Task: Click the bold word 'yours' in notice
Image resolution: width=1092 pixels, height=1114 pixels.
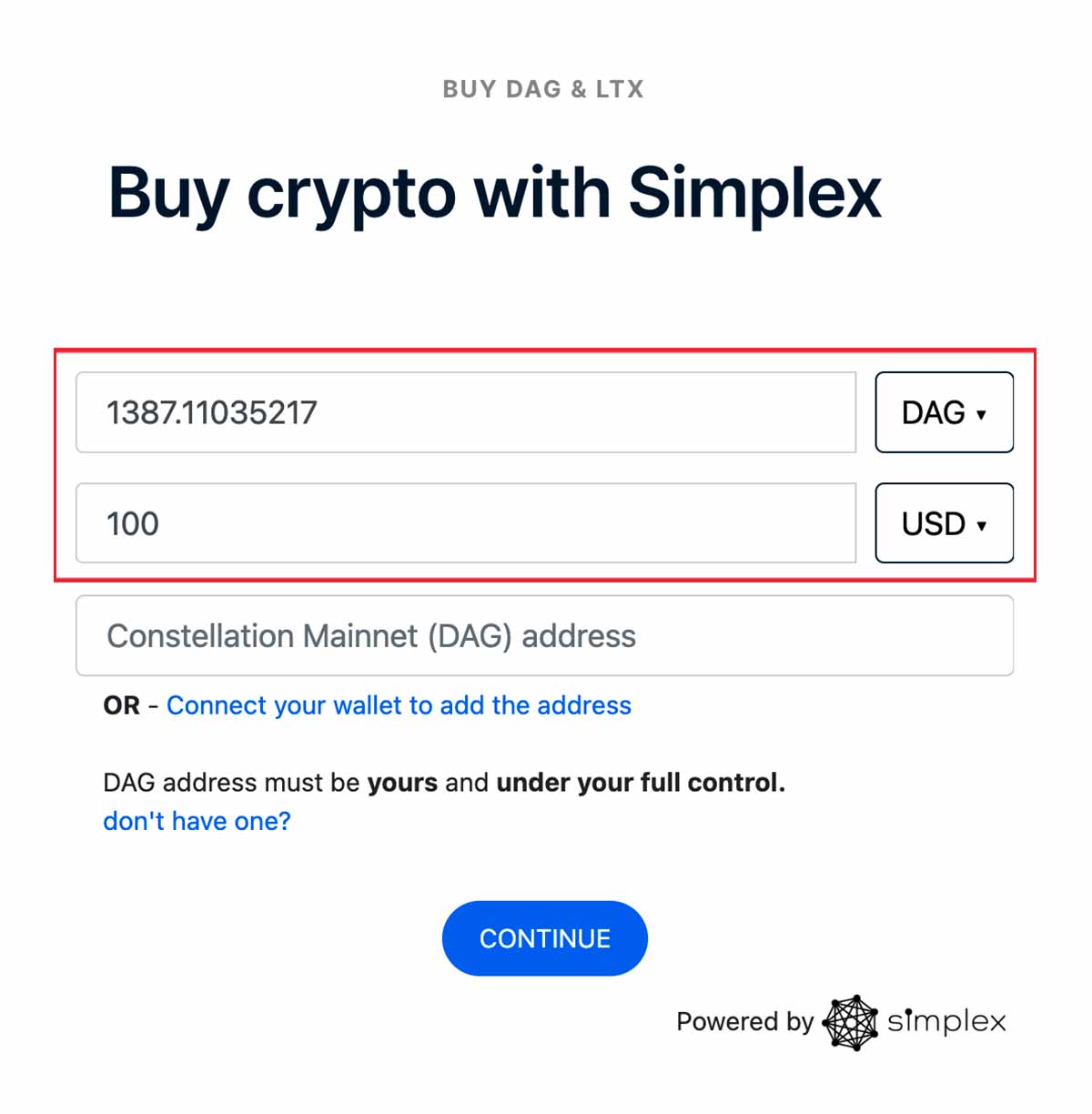Action: tap(402, 783)
